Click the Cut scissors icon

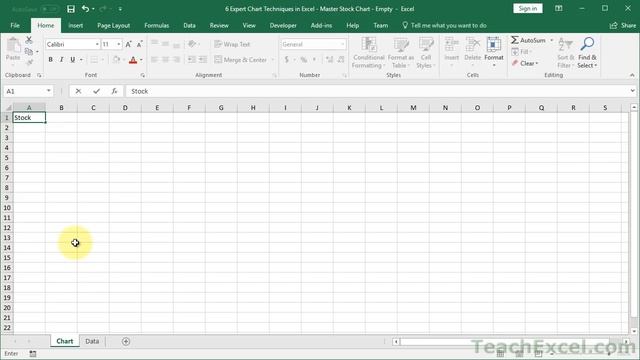(x=29, y=40)
